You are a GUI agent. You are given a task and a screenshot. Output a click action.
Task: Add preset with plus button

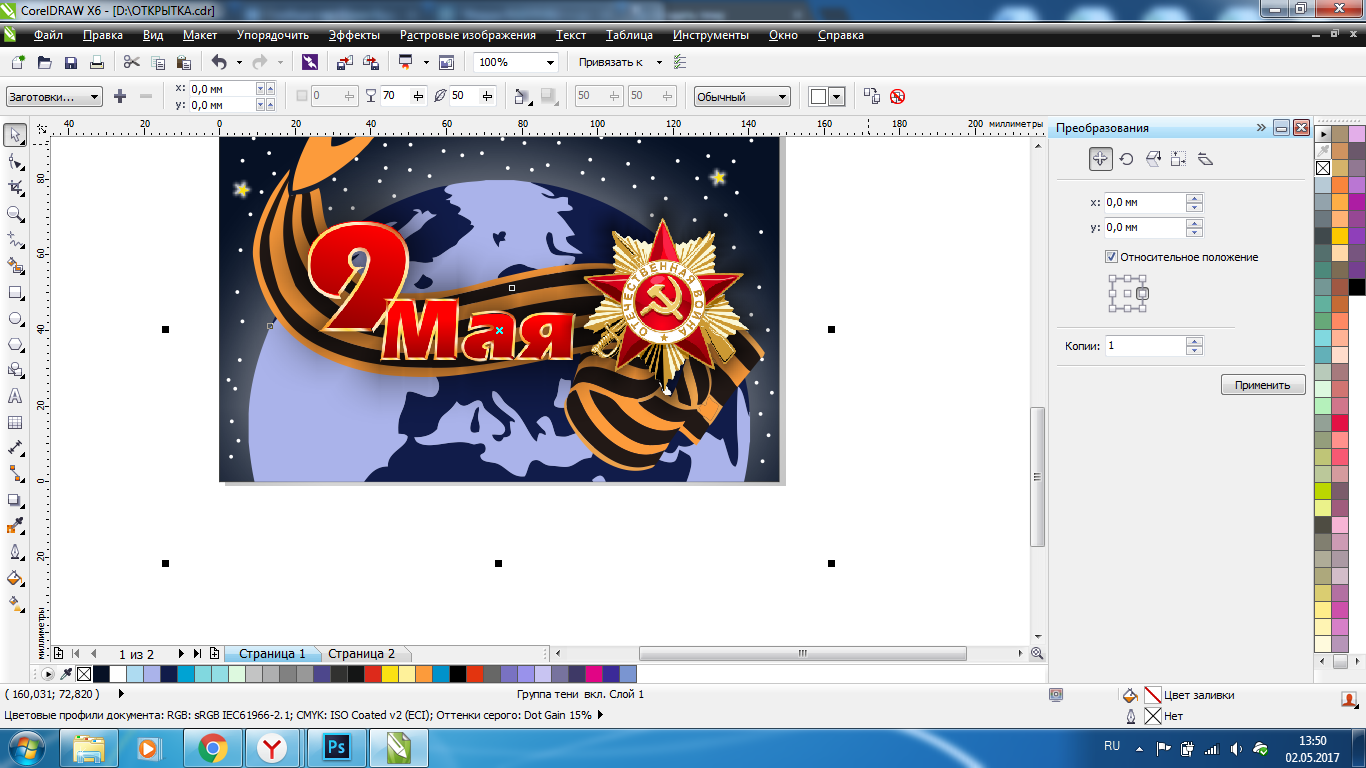pyautogui.click(x=120, y=96)
